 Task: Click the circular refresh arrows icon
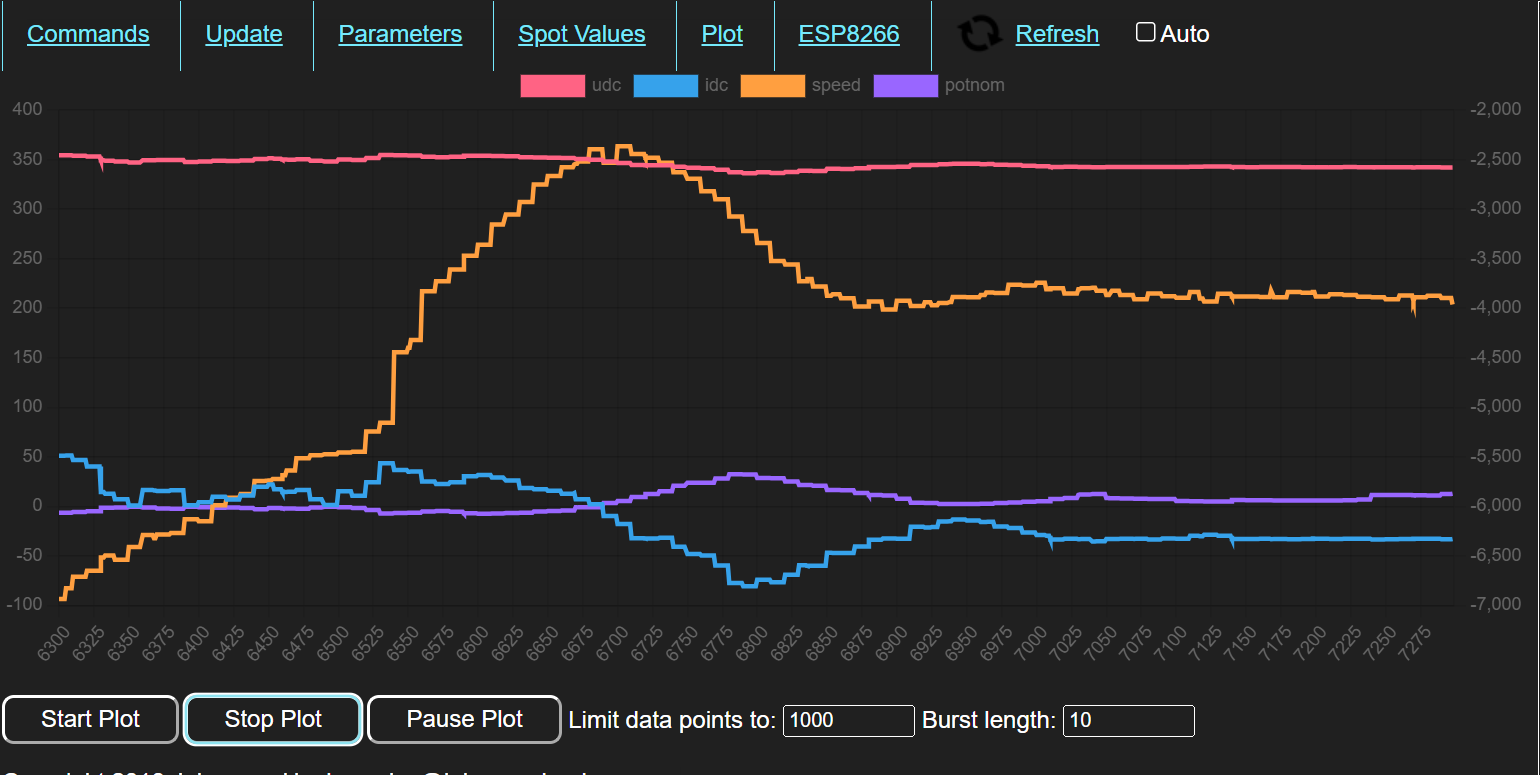click(979, 34)
